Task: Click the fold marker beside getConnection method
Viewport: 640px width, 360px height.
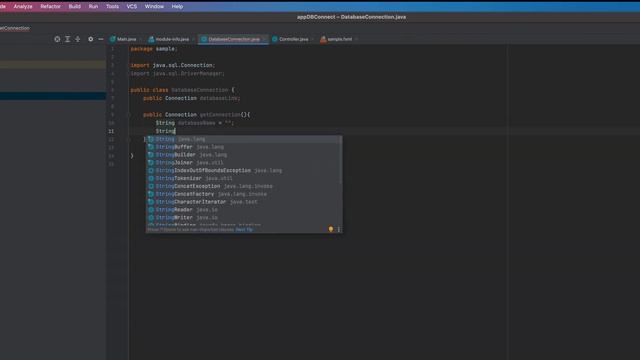Action: (x=130, y=115)
